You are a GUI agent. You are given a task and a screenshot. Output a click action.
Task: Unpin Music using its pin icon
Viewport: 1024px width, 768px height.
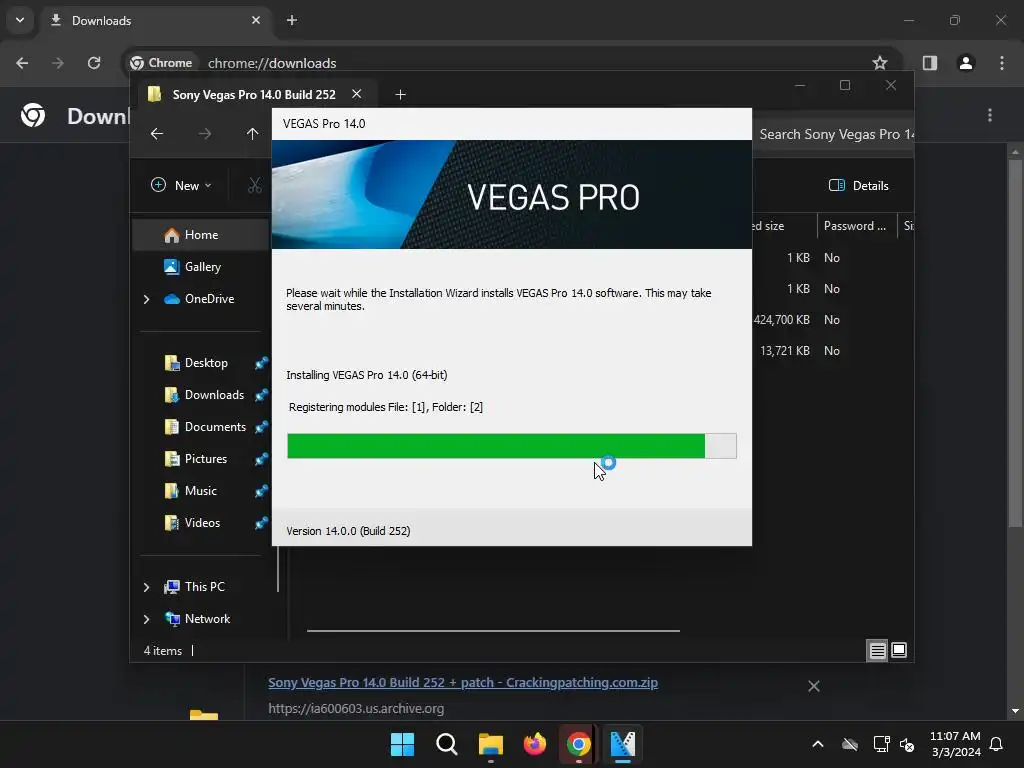(261, 491)
